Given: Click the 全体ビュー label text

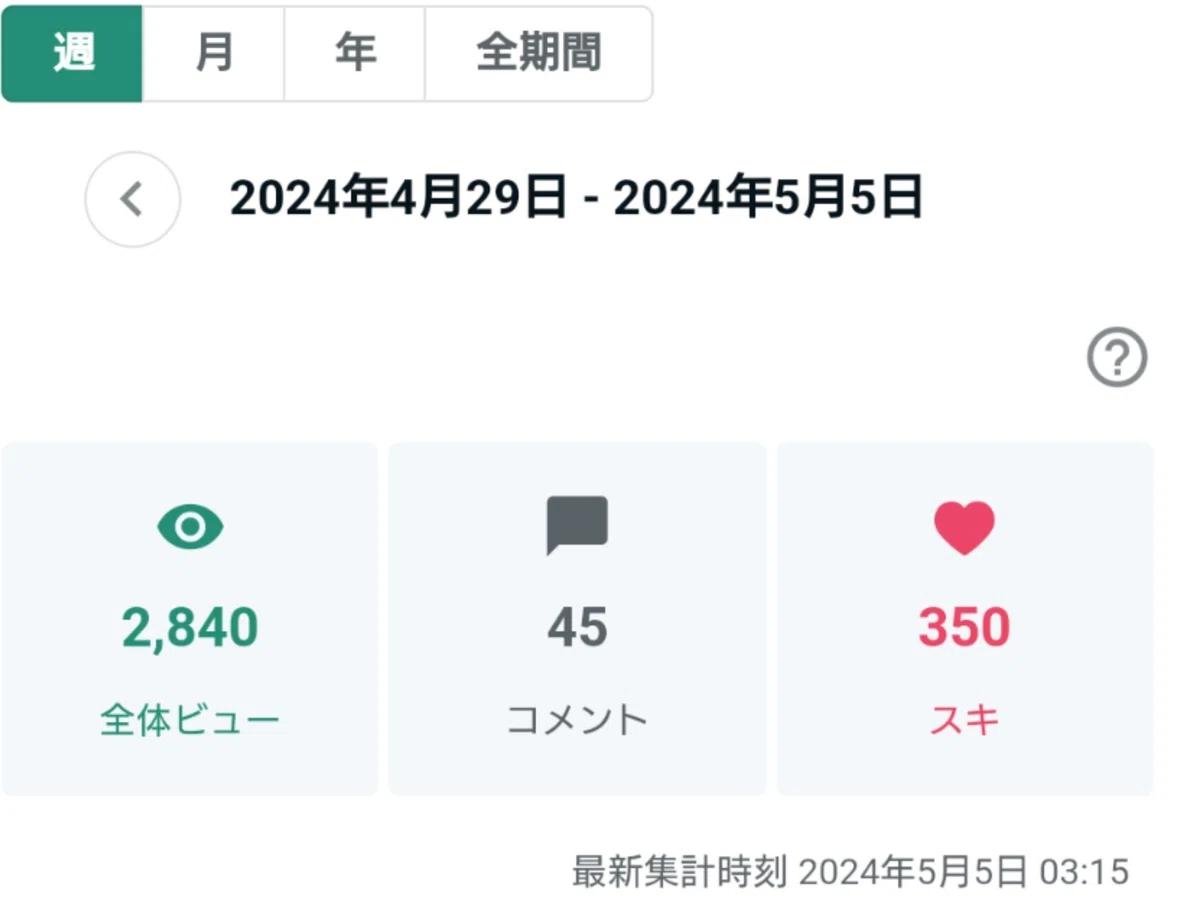Looking at the screenshot, I should 190,720.
